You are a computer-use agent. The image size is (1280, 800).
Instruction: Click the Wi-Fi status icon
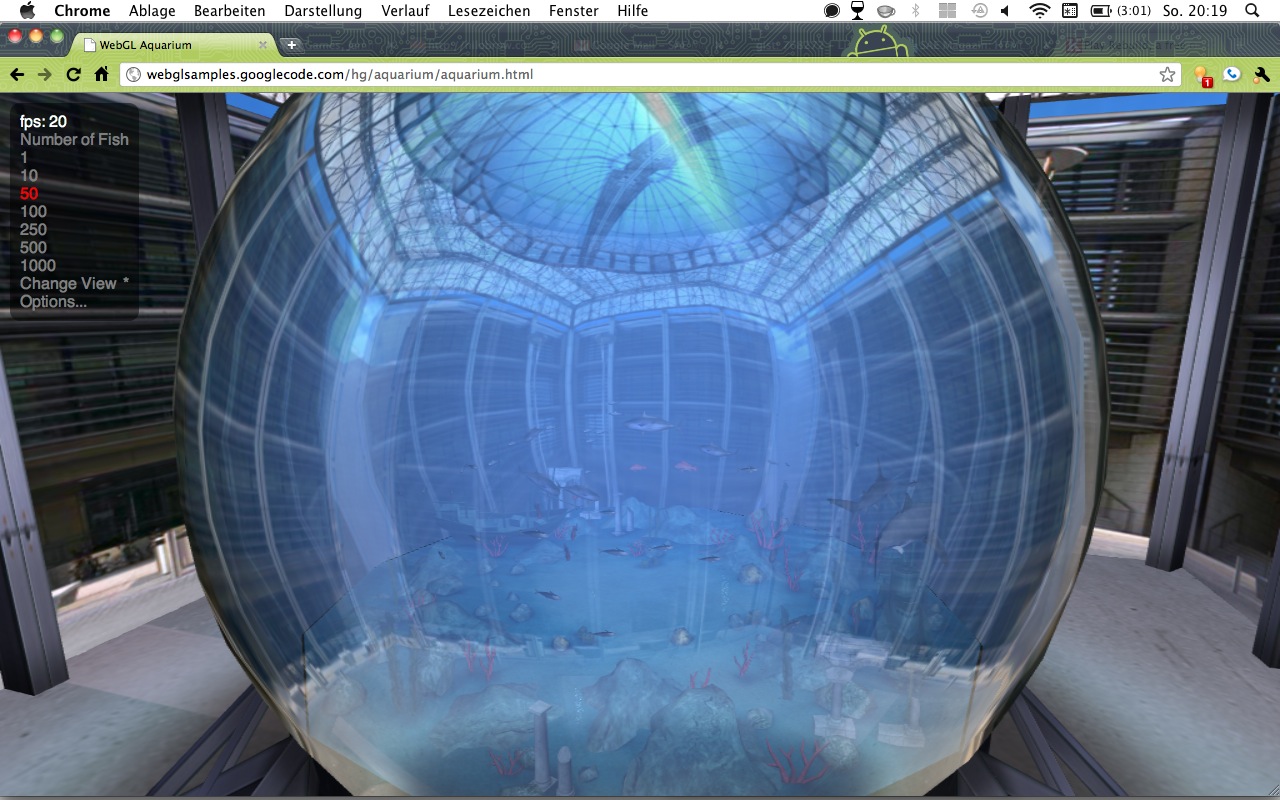pyautogui.click(x=1040, y=11)
